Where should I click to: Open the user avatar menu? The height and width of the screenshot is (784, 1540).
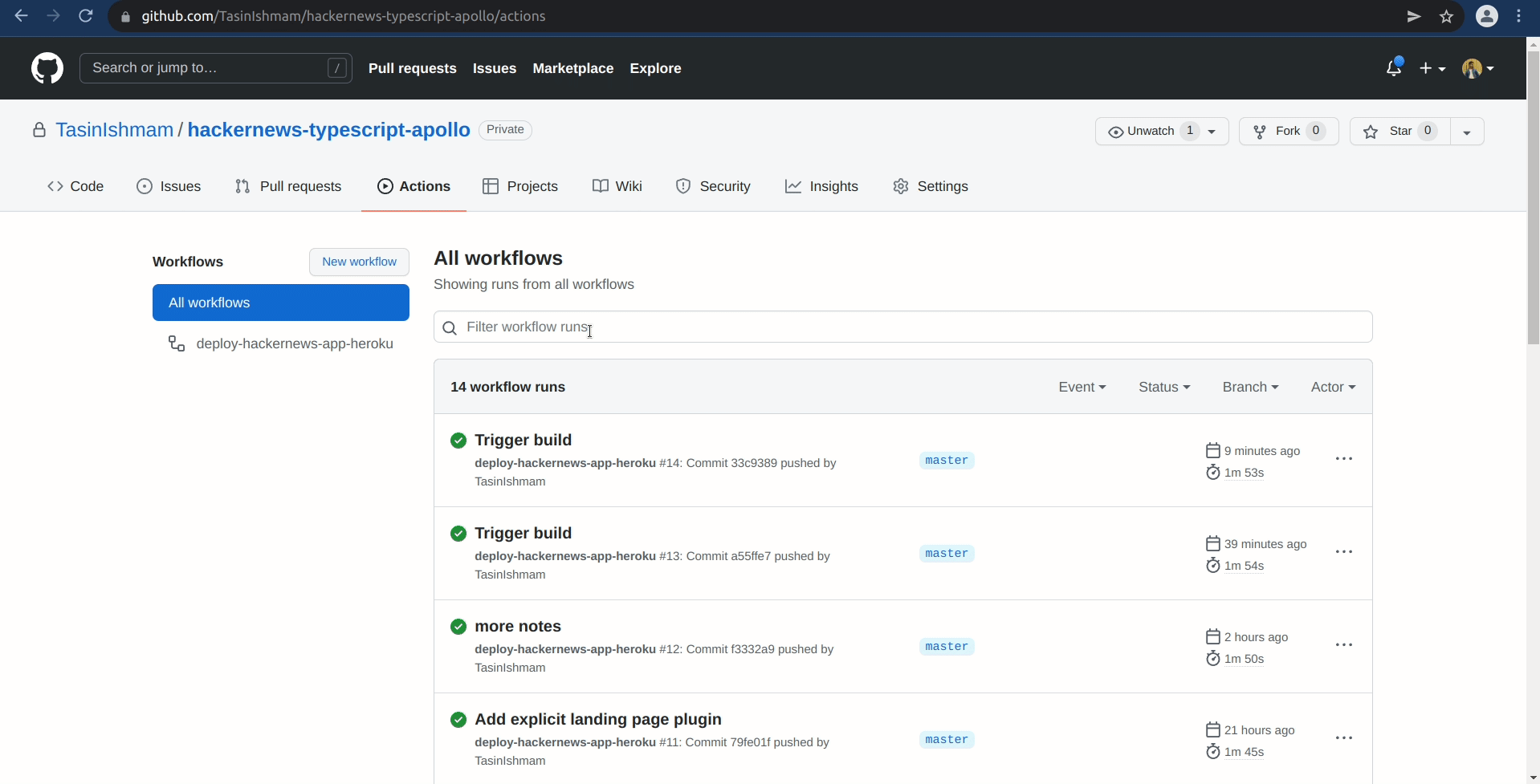1478,68
